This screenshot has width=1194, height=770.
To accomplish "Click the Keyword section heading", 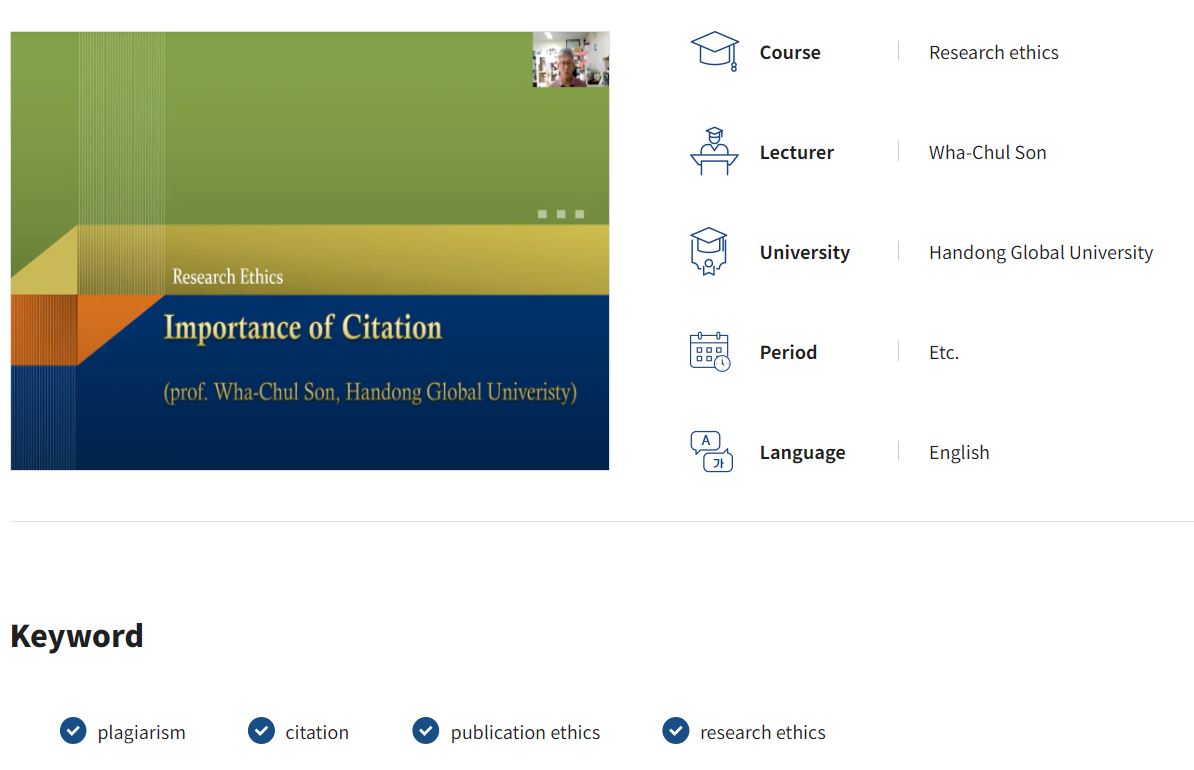I will pyautogui.click(x=77, y=636).
